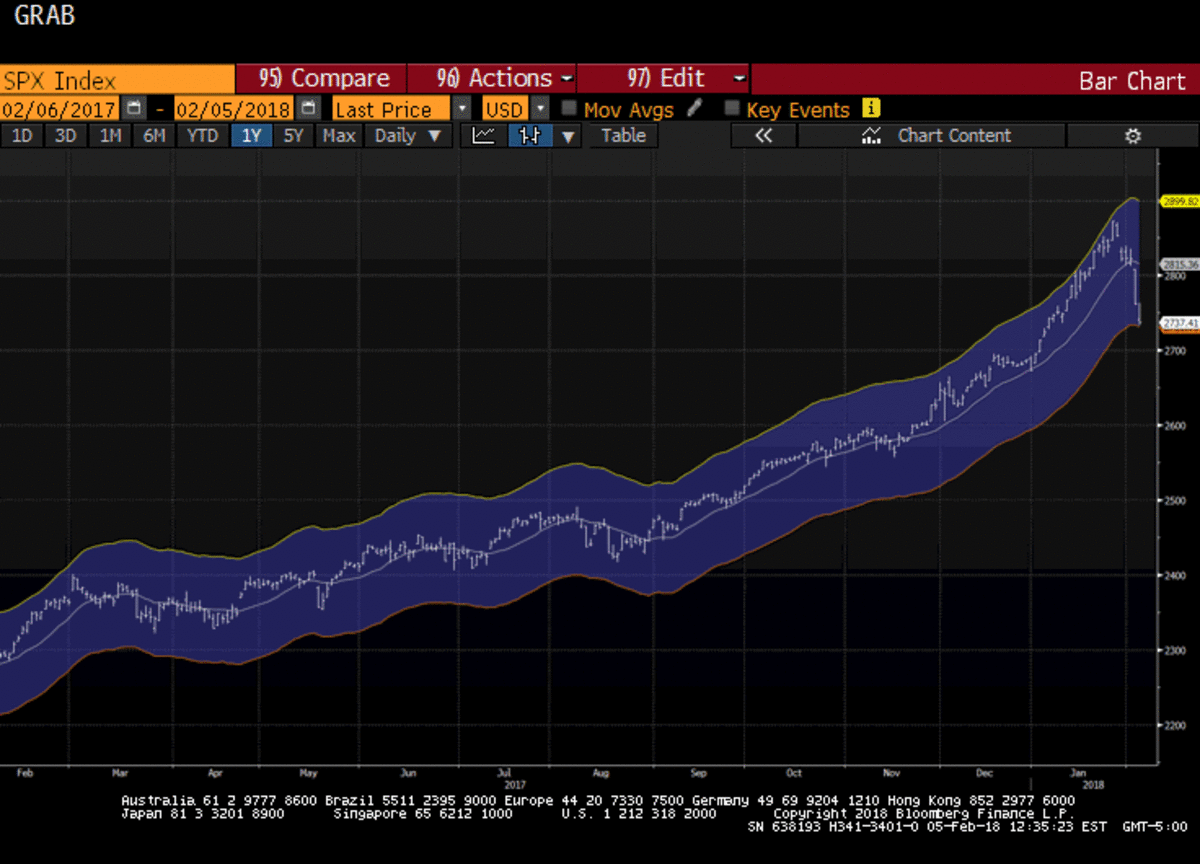The width and height of the screenshot is (1200, 864).
Task: Open chart settings gear icon
Action: point(1132,136)
